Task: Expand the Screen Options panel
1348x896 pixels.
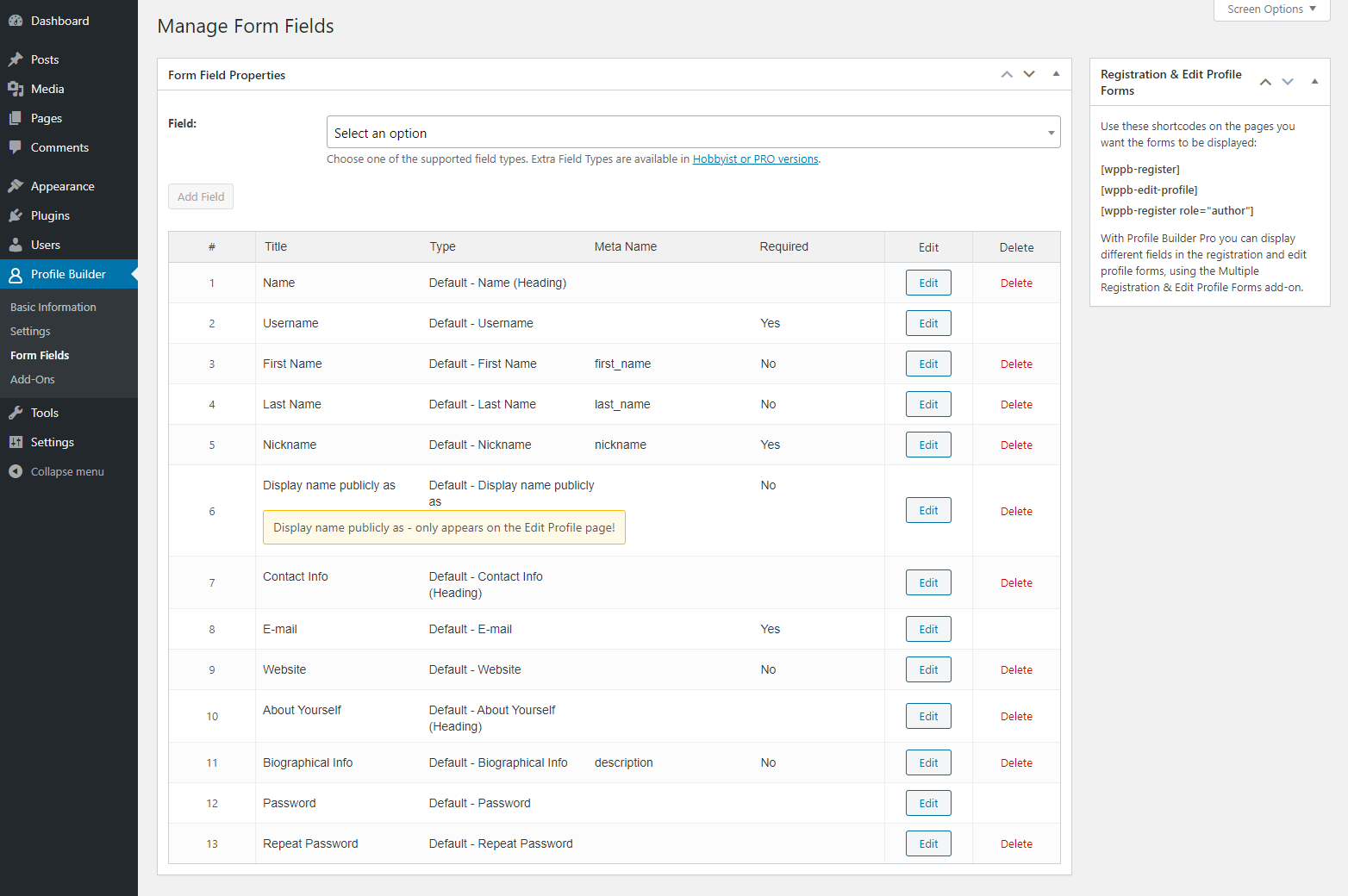Action: 1271,9
